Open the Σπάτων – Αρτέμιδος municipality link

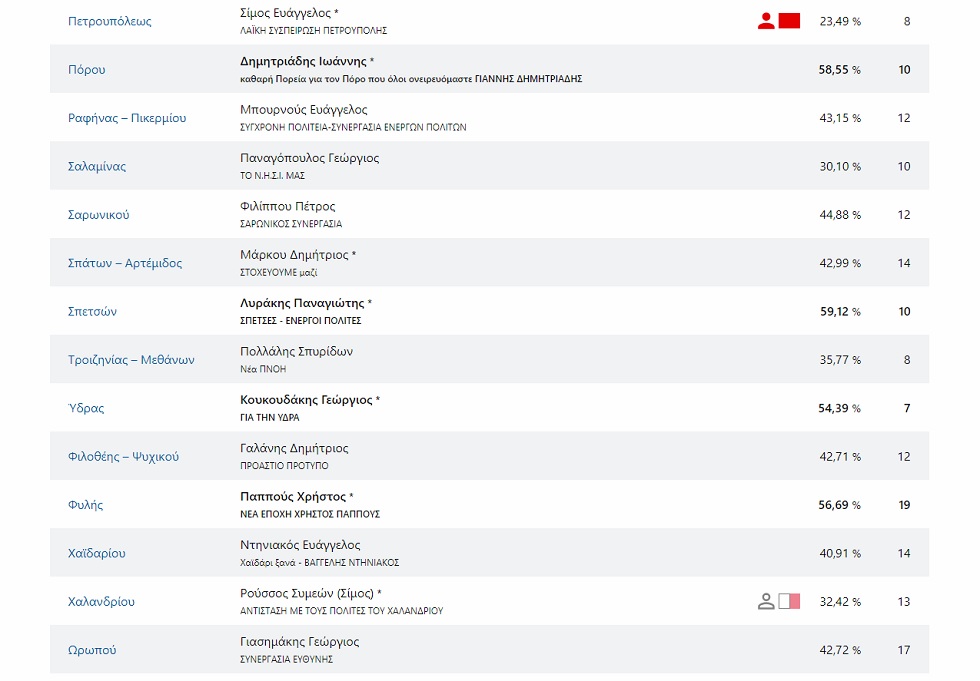click(125, 263)
